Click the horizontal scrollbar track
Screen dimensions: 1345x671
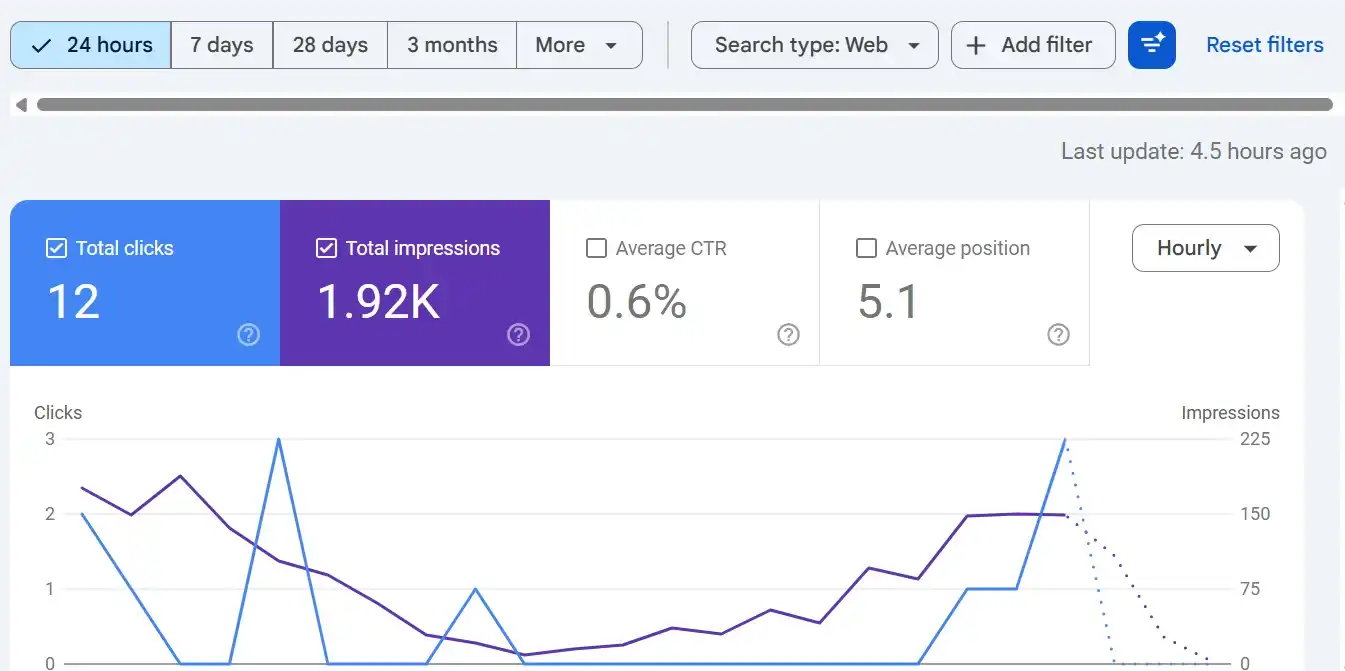(685, 105)
